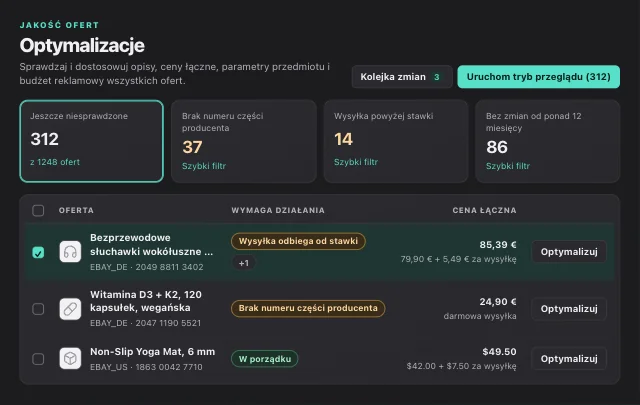Open the Witamina D3 + K2 offer title
The height and width of the screenshot is (405, 640).
coord(146,301)
